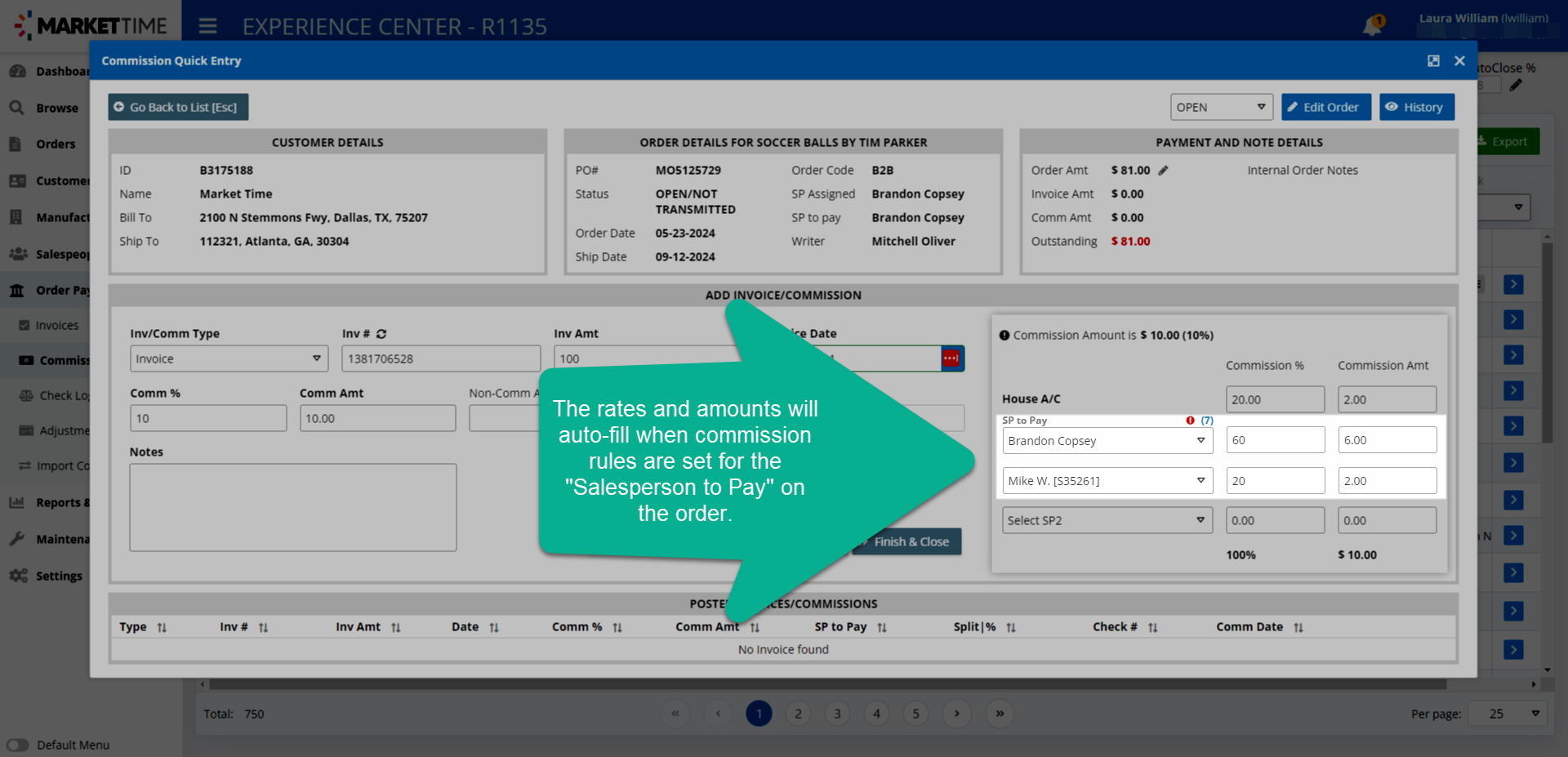This screenshot has height=757, width=1568.
Task: Click Brandon Copsey's commission % field
Action: [1275, 440]
